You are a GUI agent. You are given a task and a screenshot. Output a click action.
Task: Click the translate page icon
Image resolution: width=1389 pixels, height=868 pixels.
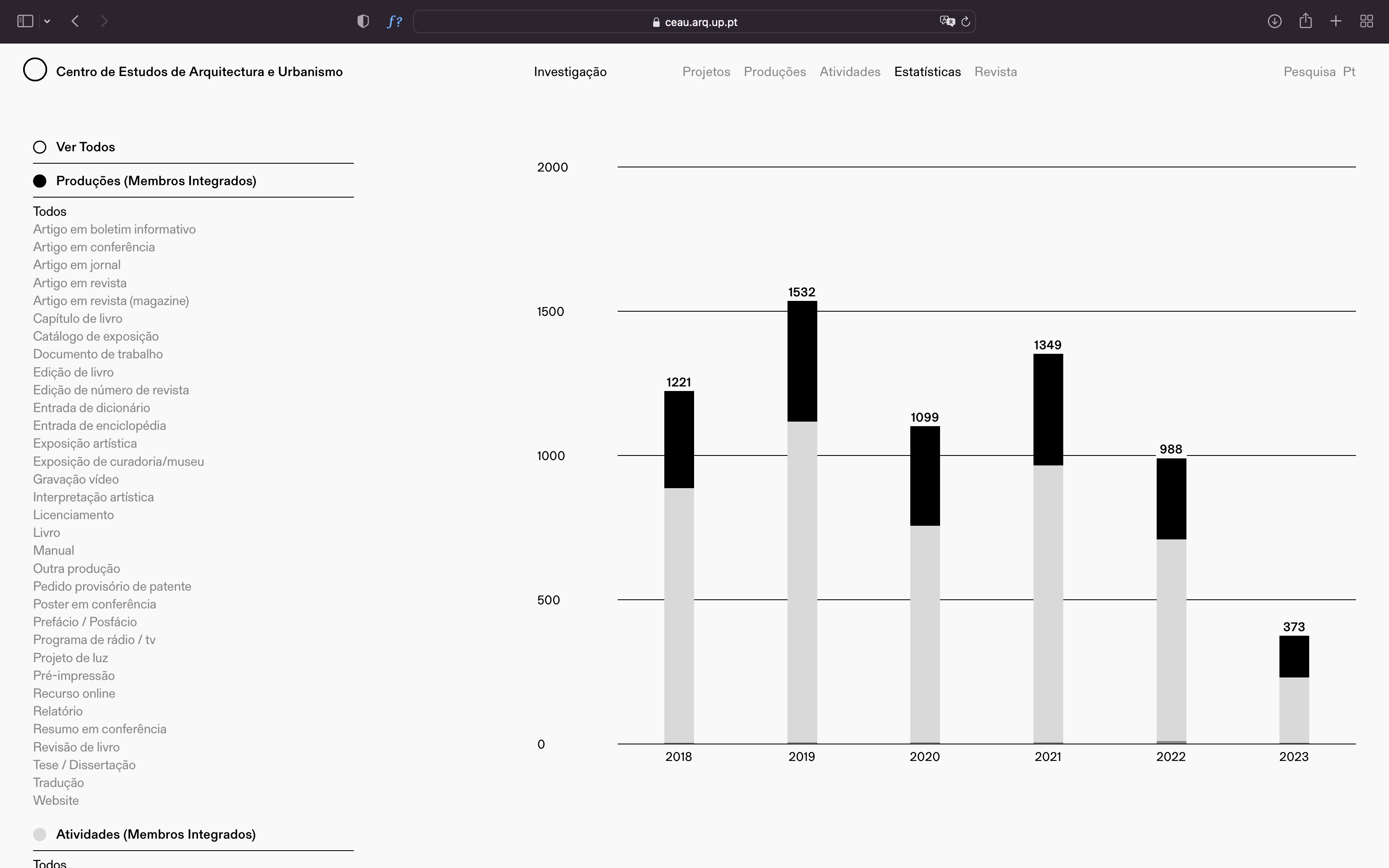pos(947,21)
